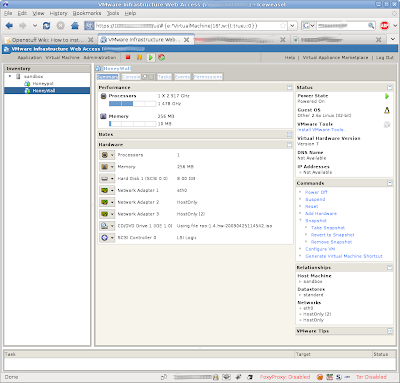This screenshot has height=383, width=400.
Task: Switch to Openstuff Wiki browser tab
Action: click(50, 40)
